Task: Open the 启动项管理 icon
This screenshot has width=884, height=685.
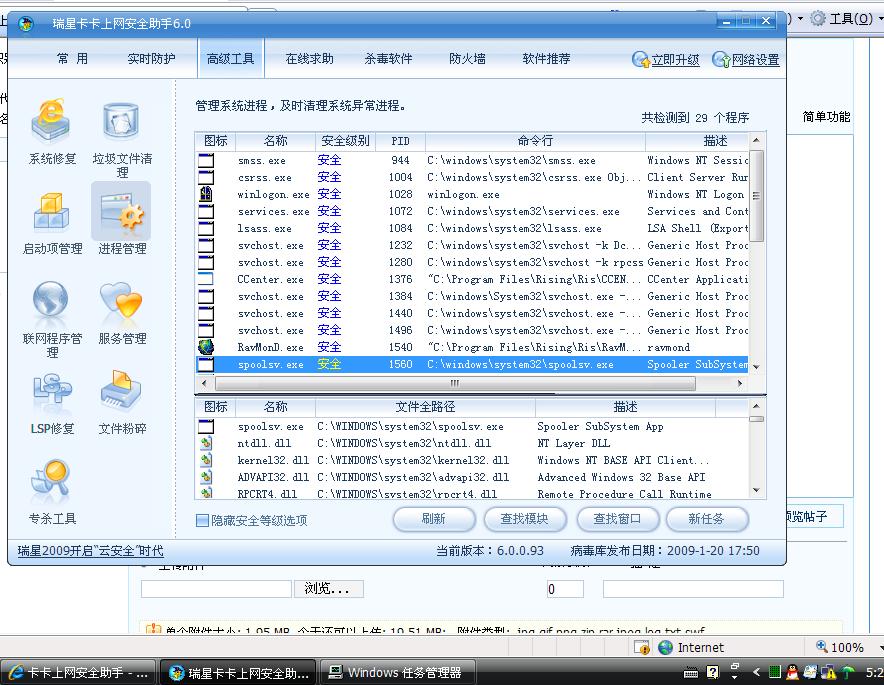Action: point(51,211)
